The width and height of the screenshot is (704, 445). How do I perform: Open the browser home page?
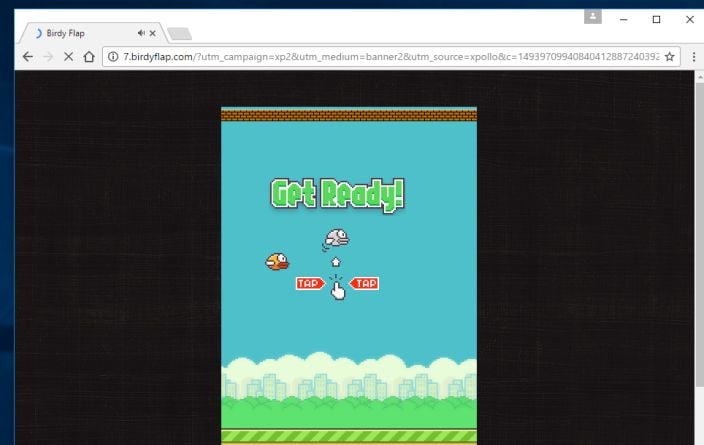[x=89, y=57]
